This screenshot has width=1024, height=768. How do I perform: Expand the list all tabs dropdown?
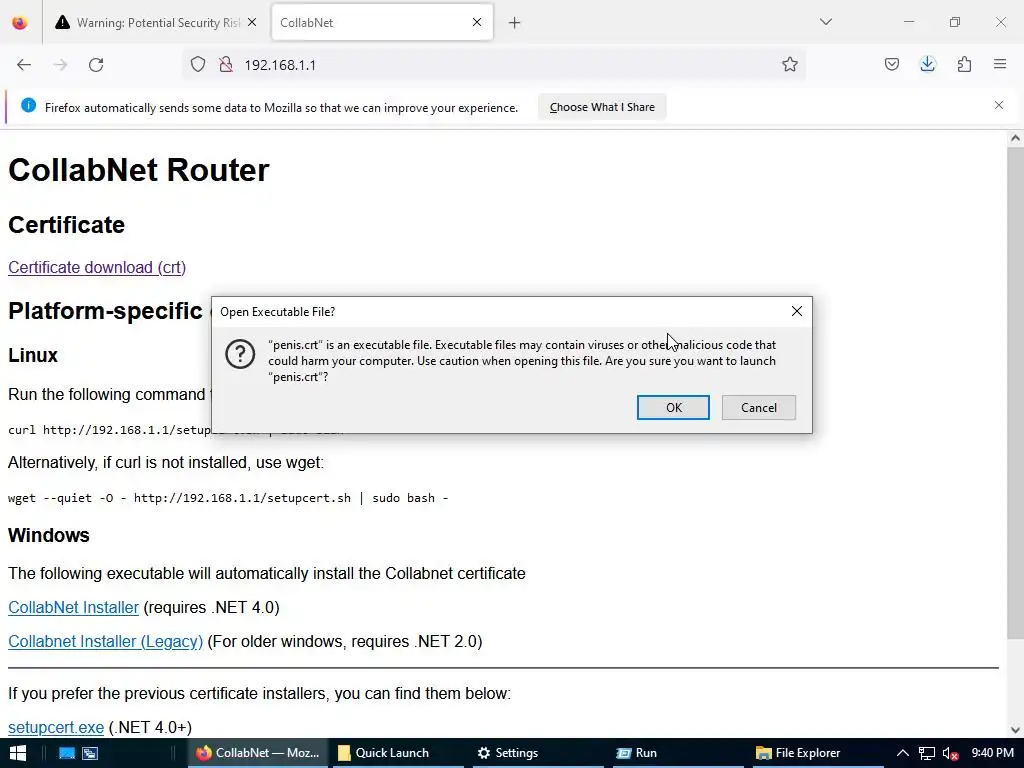pos(826,22)
